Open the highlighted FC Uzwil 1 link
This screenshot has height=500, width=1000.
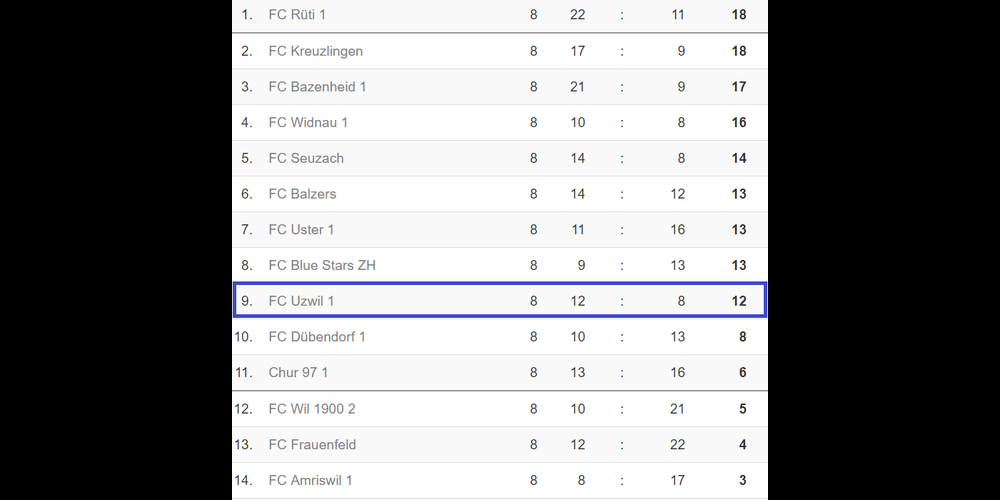point(301,301)
